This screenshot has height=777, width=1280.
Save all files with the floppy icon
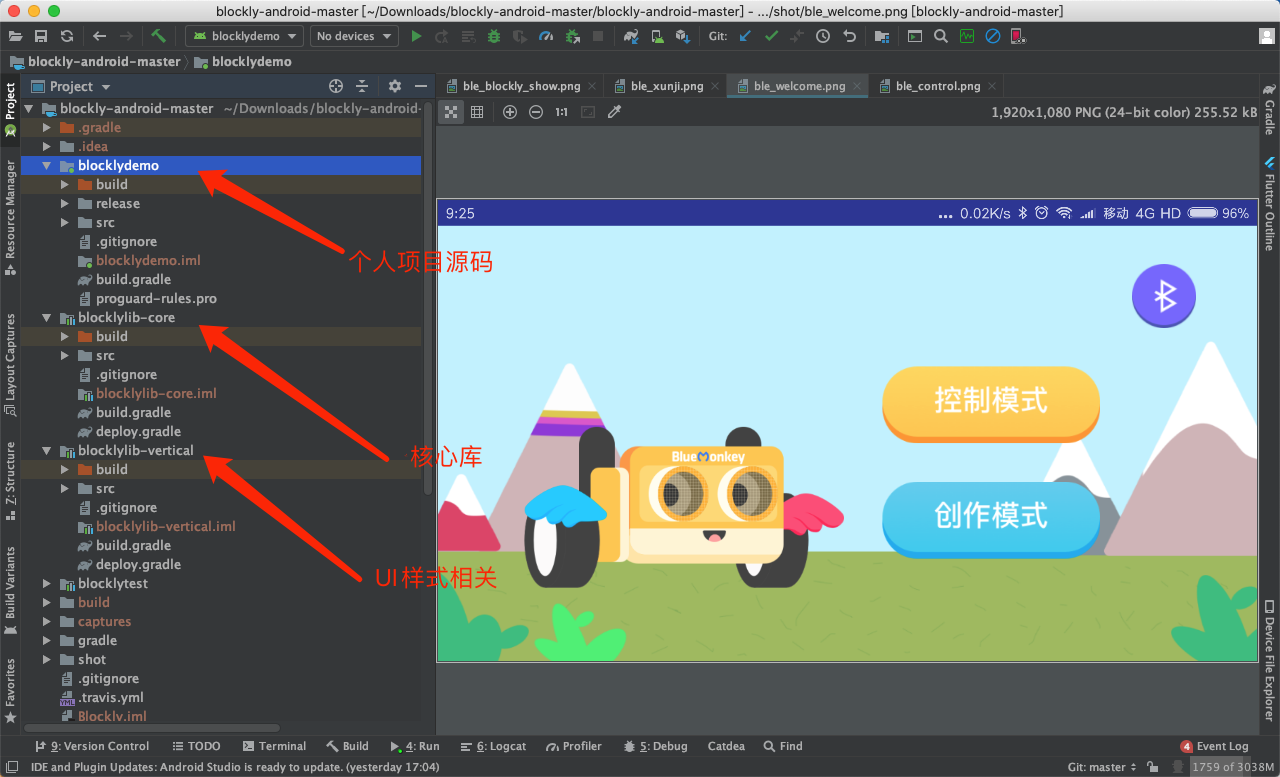tap(41, 36)
